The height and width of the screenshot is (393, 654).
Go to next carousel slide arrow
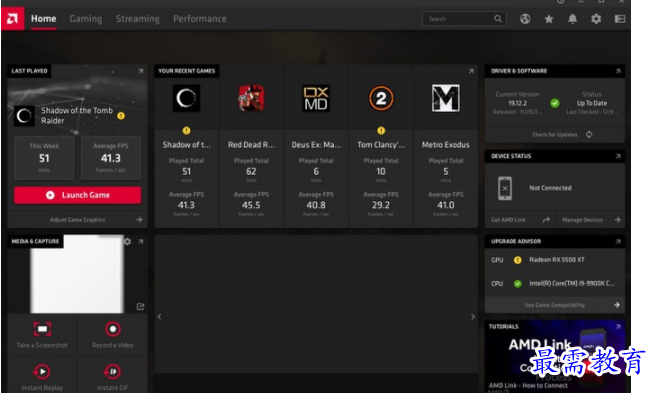[x=473, y=317]
